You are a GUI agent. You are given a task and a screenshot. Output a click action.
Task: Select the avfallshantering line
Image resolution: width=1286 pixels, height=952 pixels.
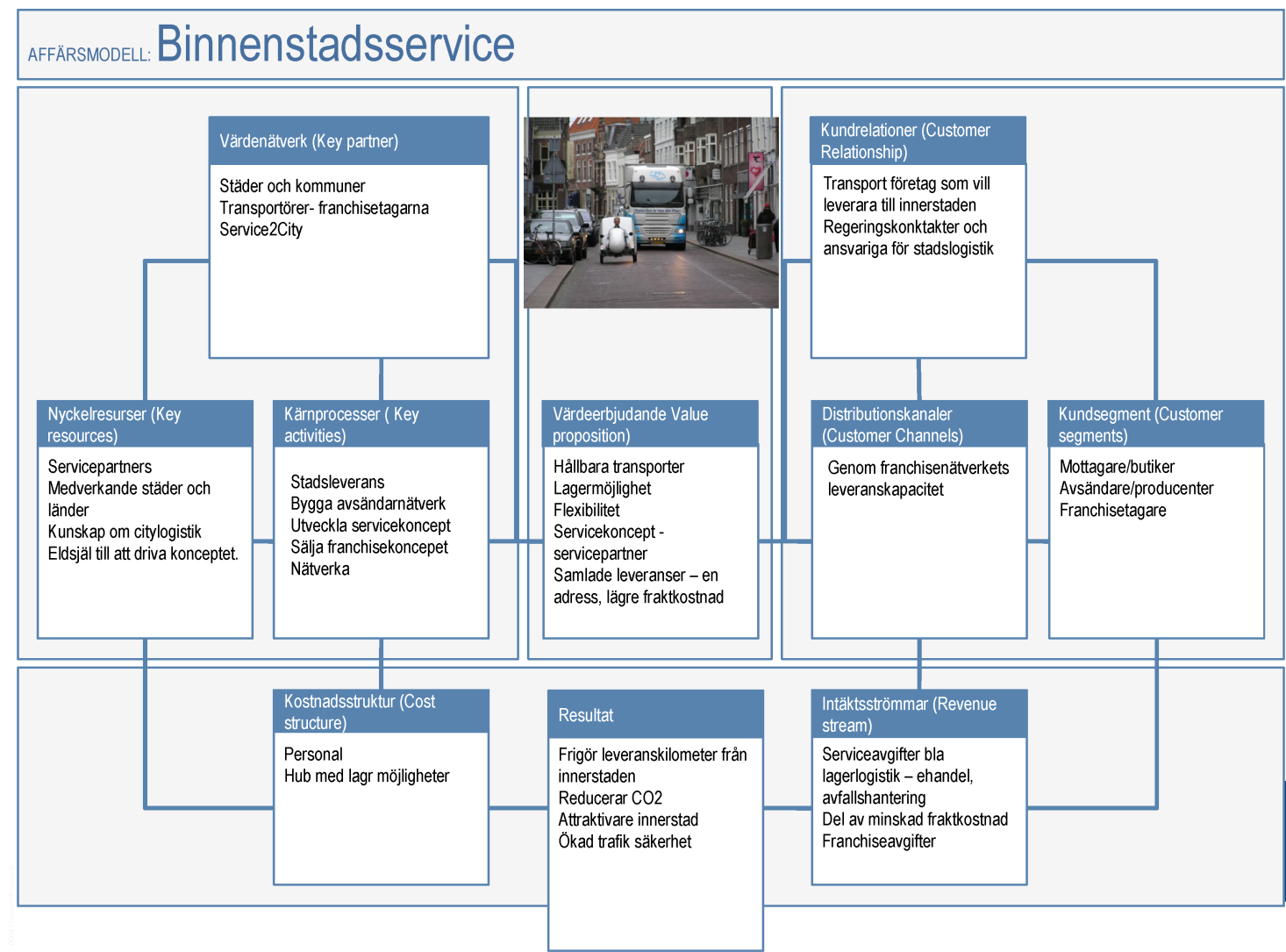tap(873, 798)
